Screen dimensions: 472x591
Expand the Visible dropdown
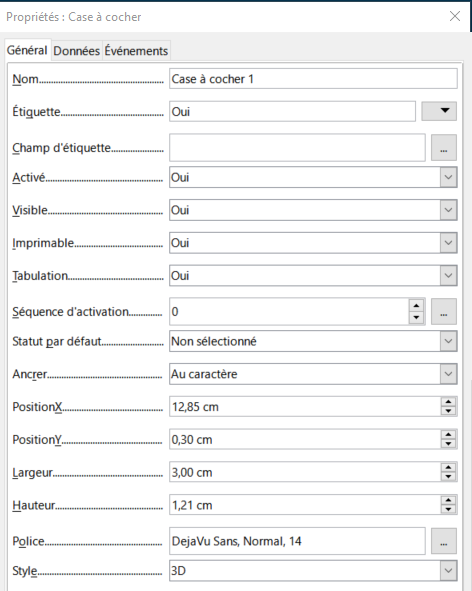pyautogui.click(x=448, y=210)
